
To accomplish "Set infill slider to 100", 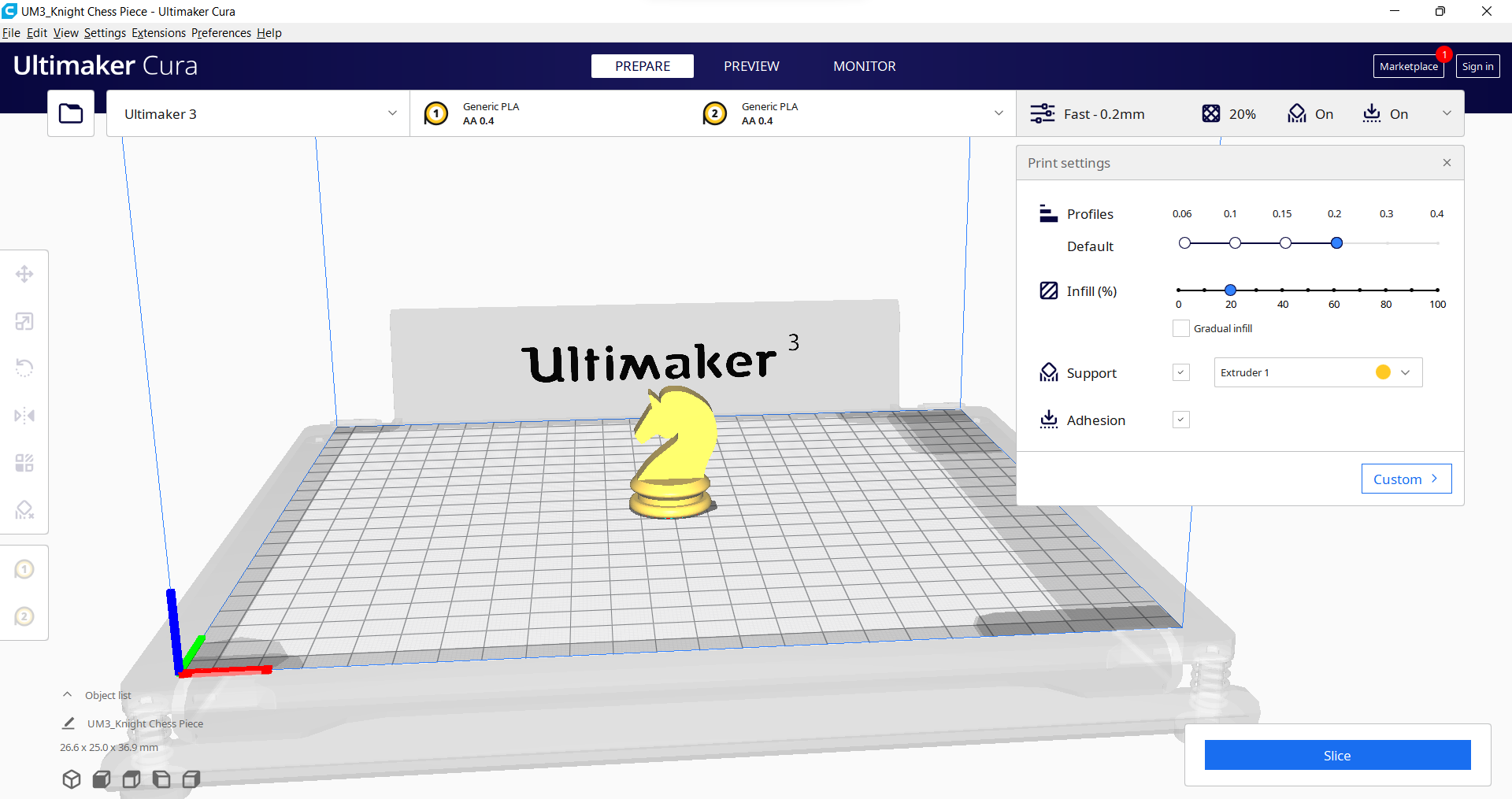I will click(x=1437, y=290).
